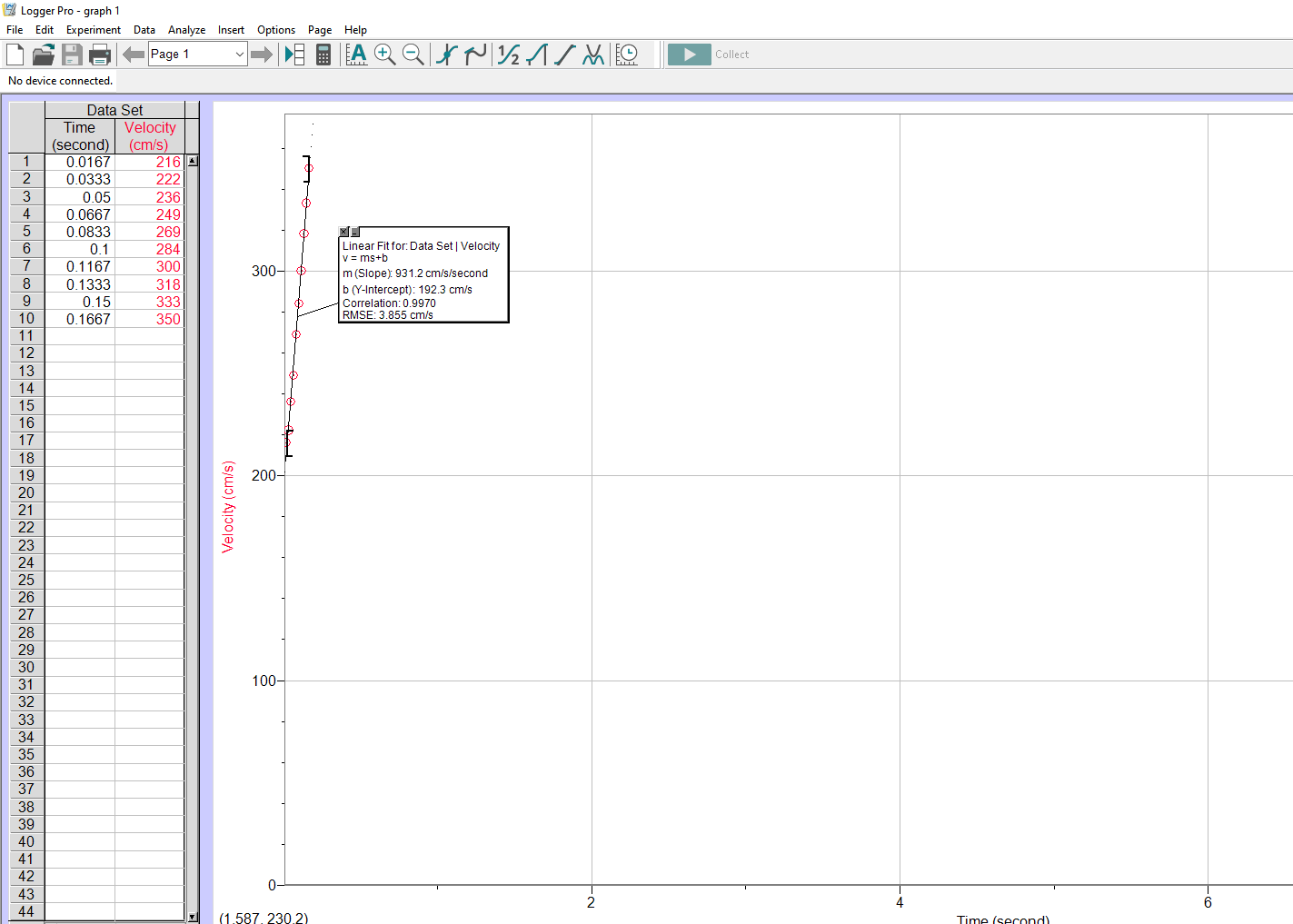Open the Experiment menu
Viewport: 1293px width, 924px height.
click(93, 29)
